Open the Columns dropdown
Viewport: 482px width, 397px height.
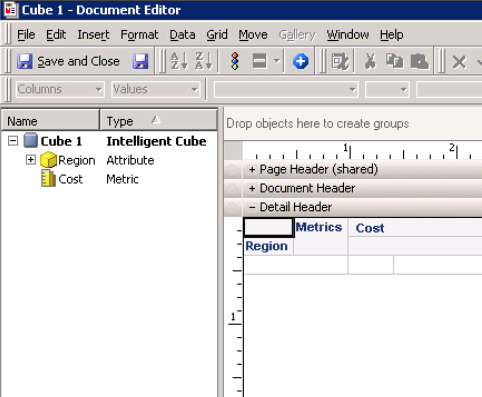pos(60,89)
